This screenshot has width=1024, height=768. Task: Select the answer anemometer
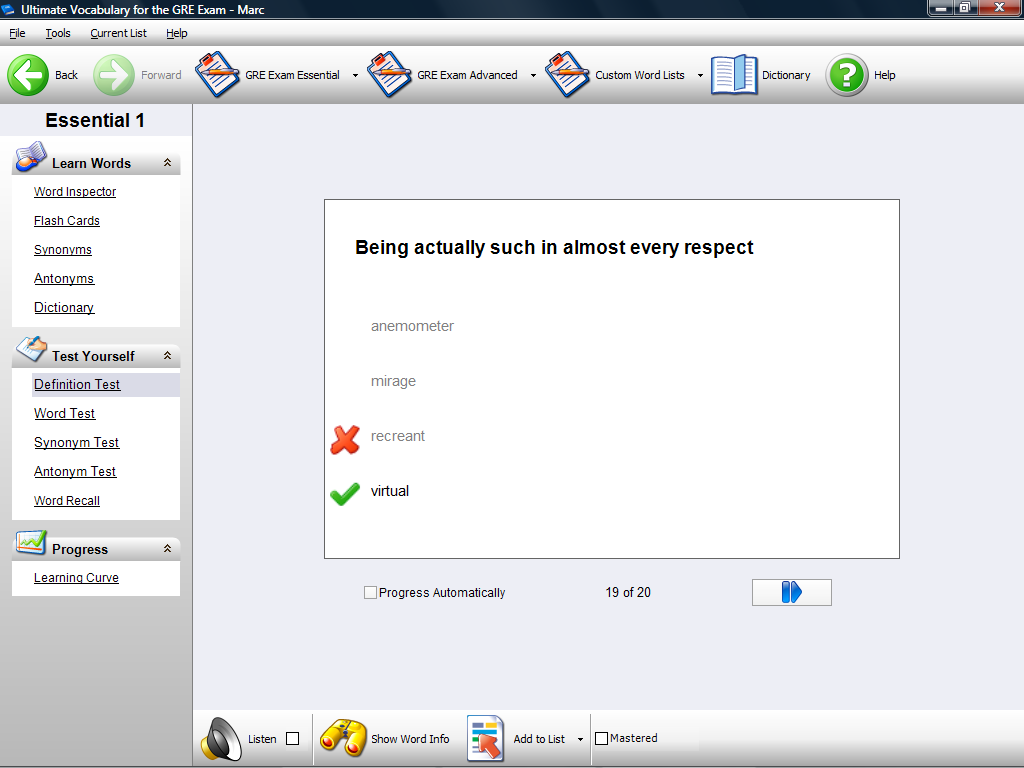click(412, 326)
